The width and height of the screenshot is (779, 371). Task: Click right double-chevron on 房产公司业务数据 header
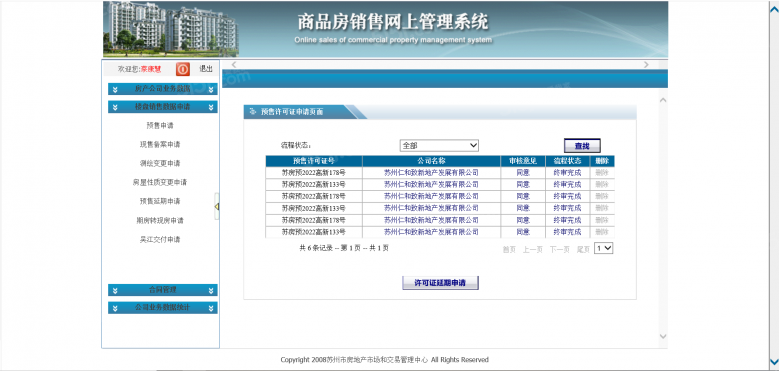click(x=211, y=89)
